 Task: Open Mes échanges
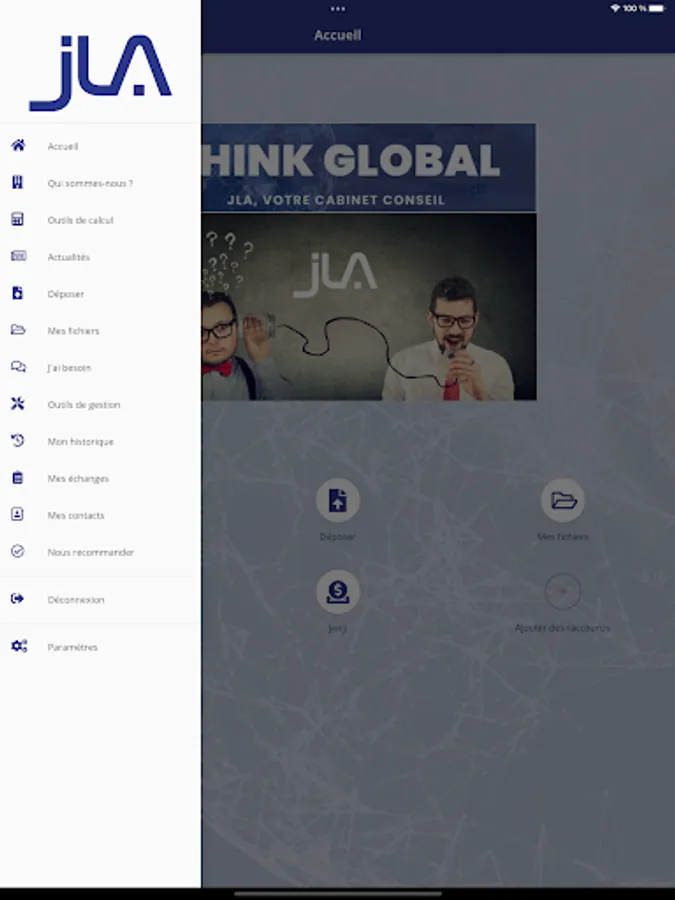click(x=78, y=478)
